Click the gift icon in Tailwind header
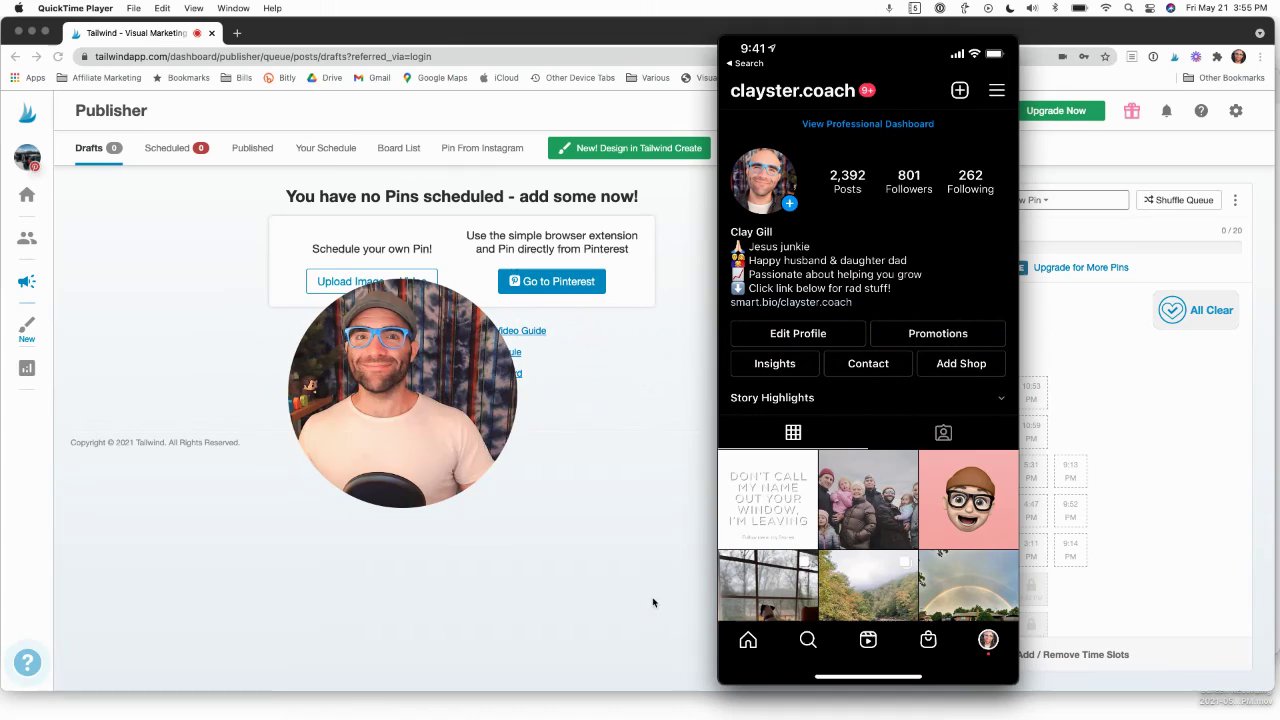1280x720 pixels. (1131, 111)
